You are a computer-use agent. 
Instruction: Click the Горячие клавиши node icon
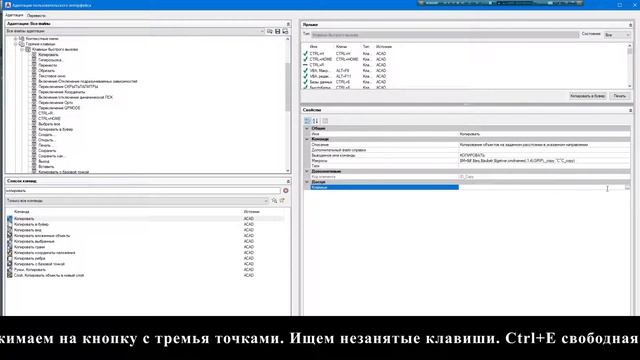pyautogui.click(x=22, y=44)
